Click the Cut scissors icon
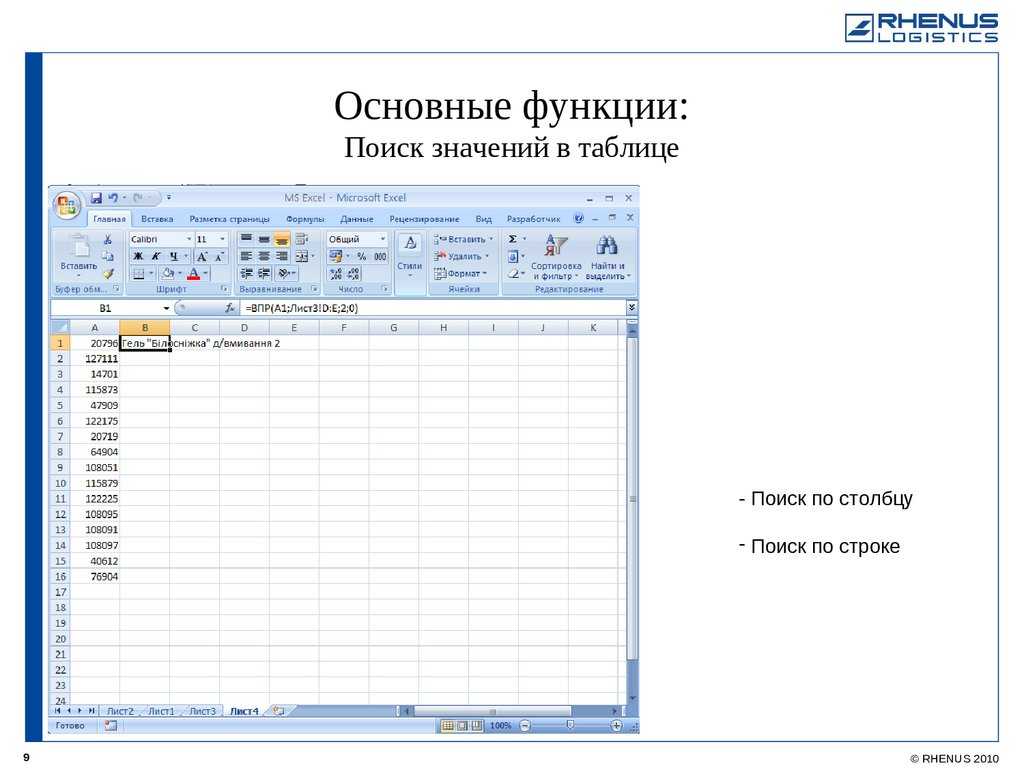Viewport: 1024px width, 768px height. (108, 240)
